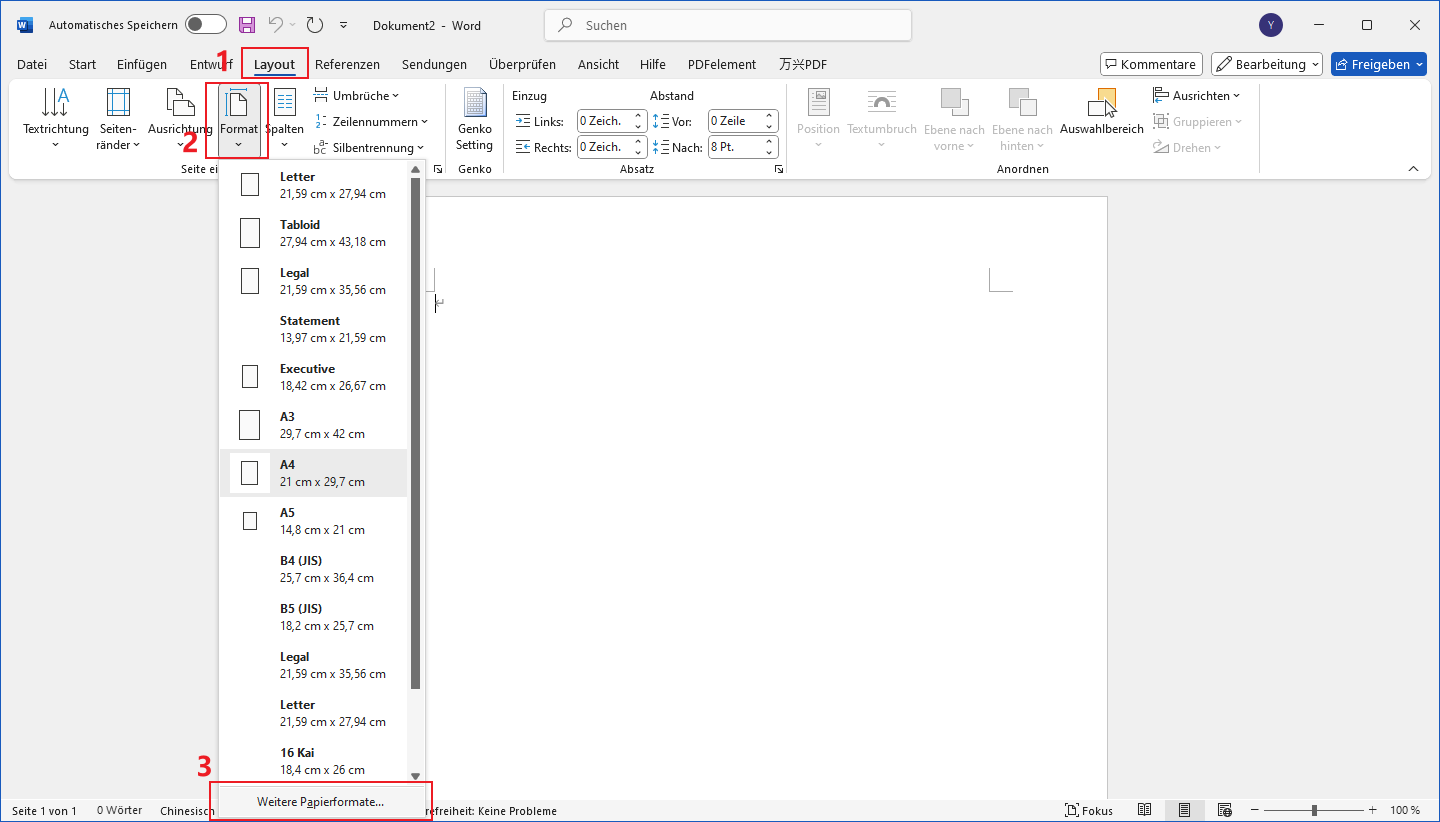The width and height of the screenshot is (1440, 822).
Task: Click 0 Wörter word count
Action: coord(119,810)
